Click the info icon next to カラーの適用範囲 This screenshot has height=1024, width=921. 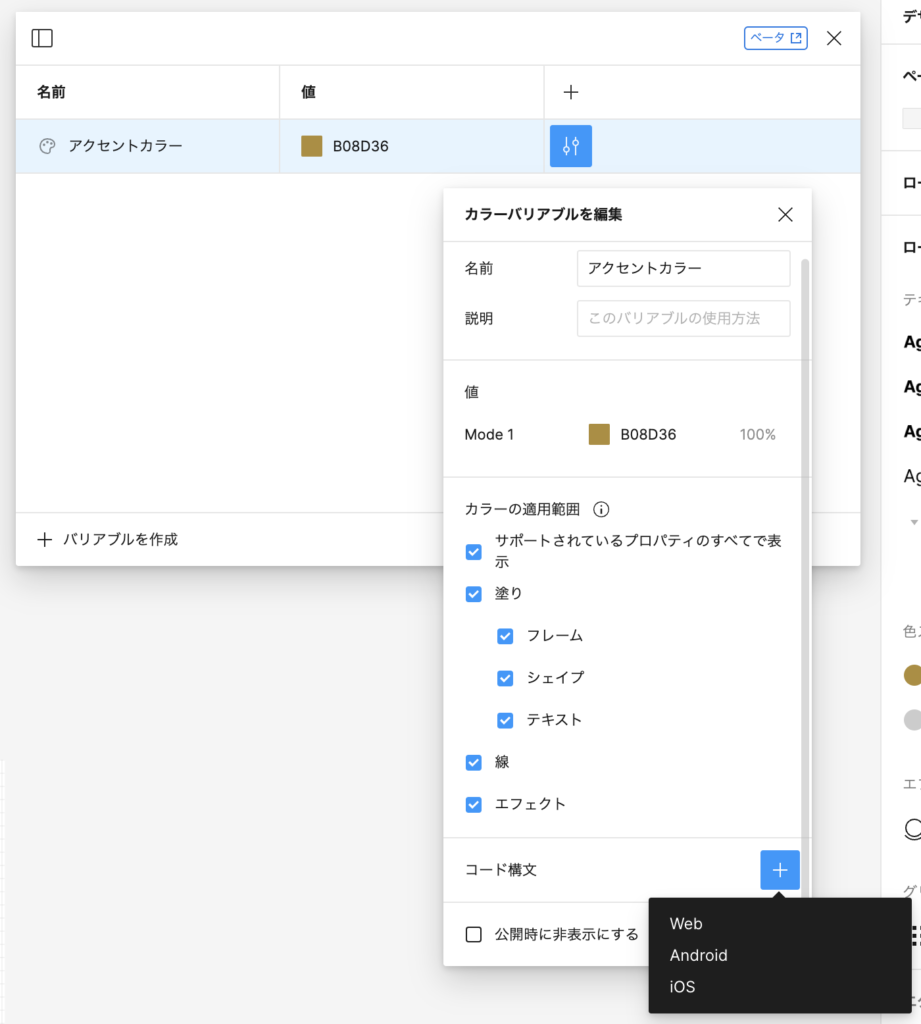pos(601,509)
